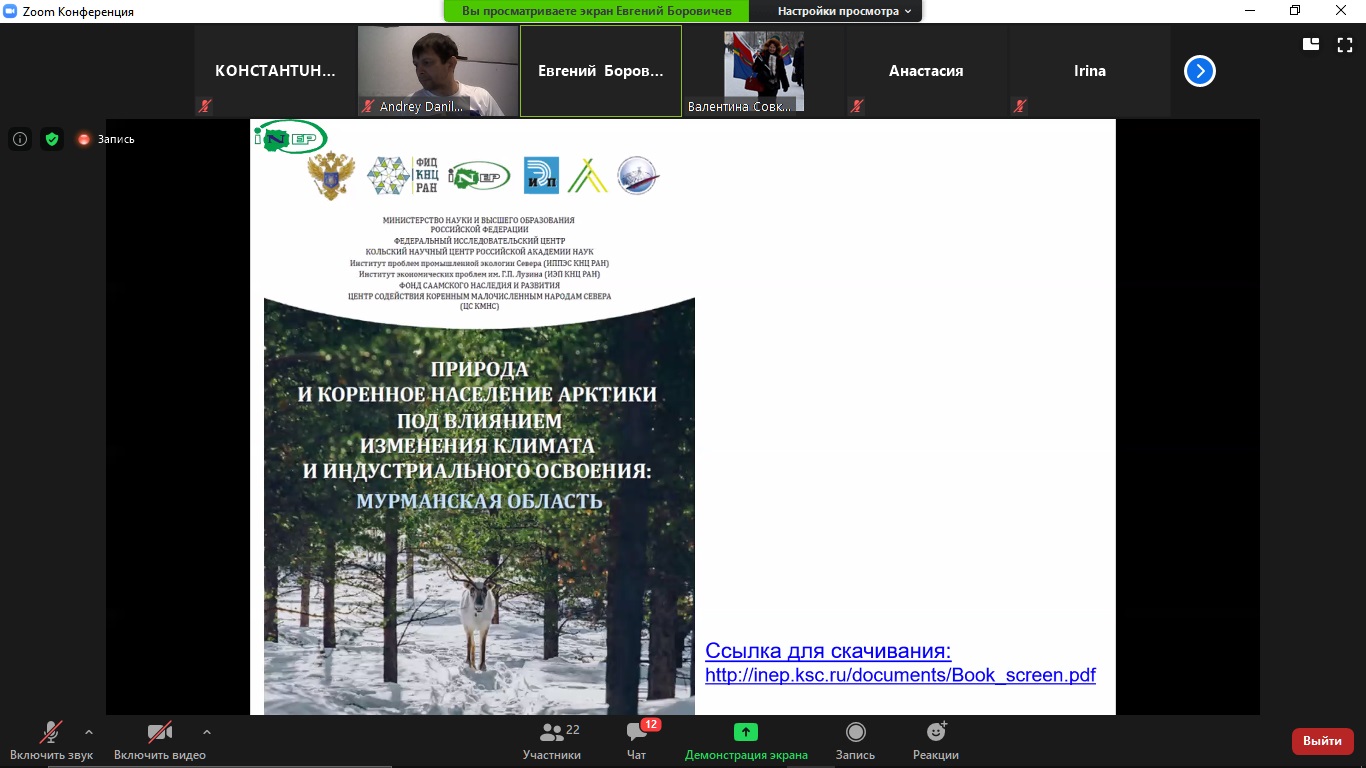Select Andrey Danil video thumbnail
This screenshot has width=1366, height=768.
(x=438, y=71)
